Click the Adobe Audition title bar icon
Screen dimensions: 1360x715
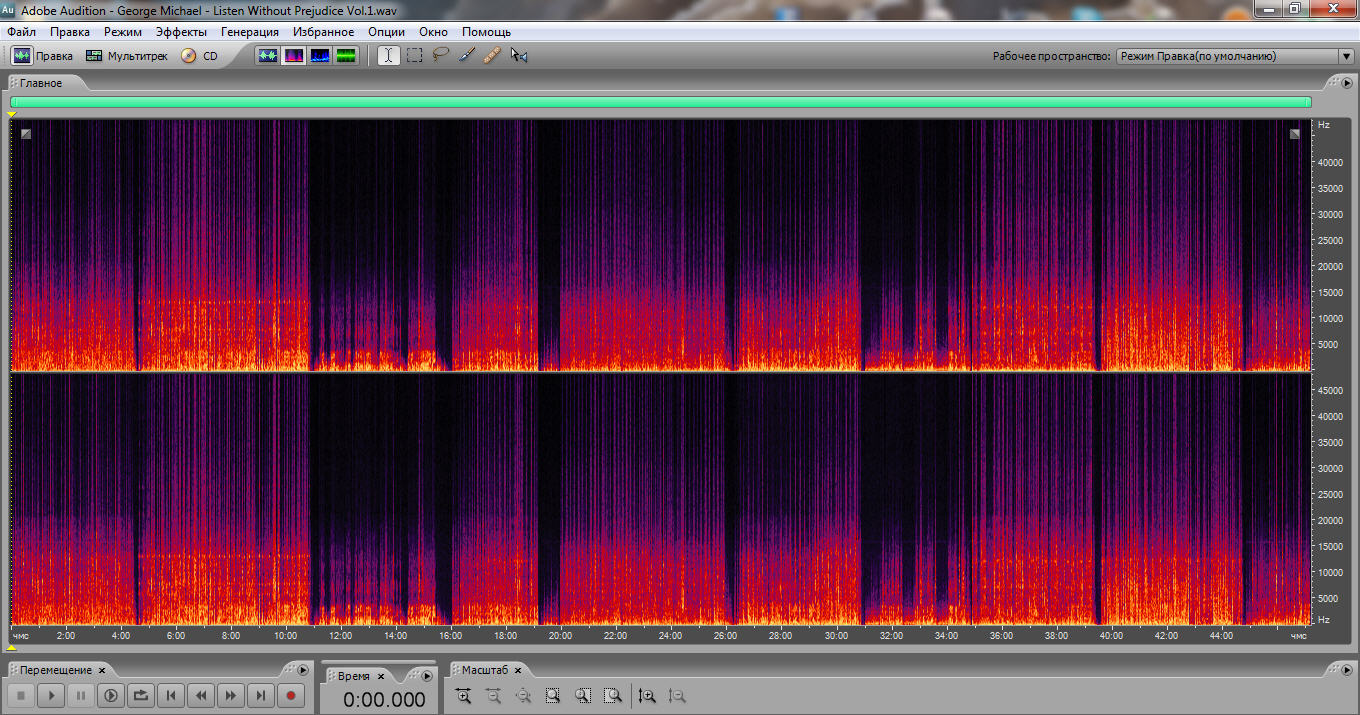(9, 9)
